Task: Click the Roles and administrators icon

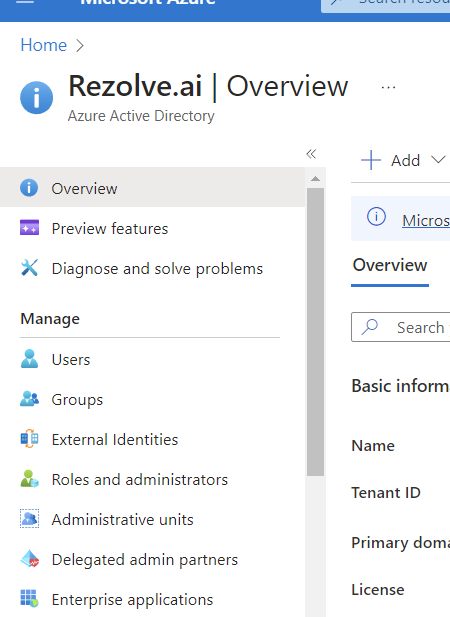Action: pos(30,479)
